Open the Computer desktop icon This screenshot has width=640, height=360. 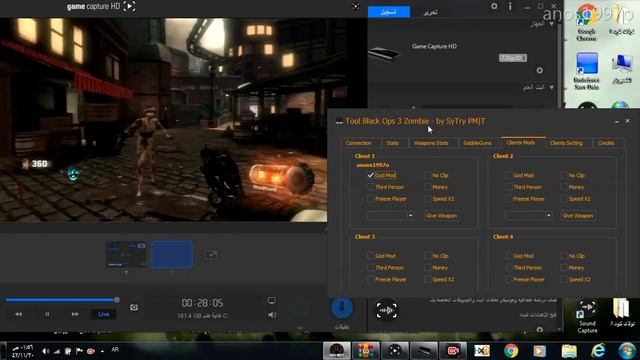point(622,69)
